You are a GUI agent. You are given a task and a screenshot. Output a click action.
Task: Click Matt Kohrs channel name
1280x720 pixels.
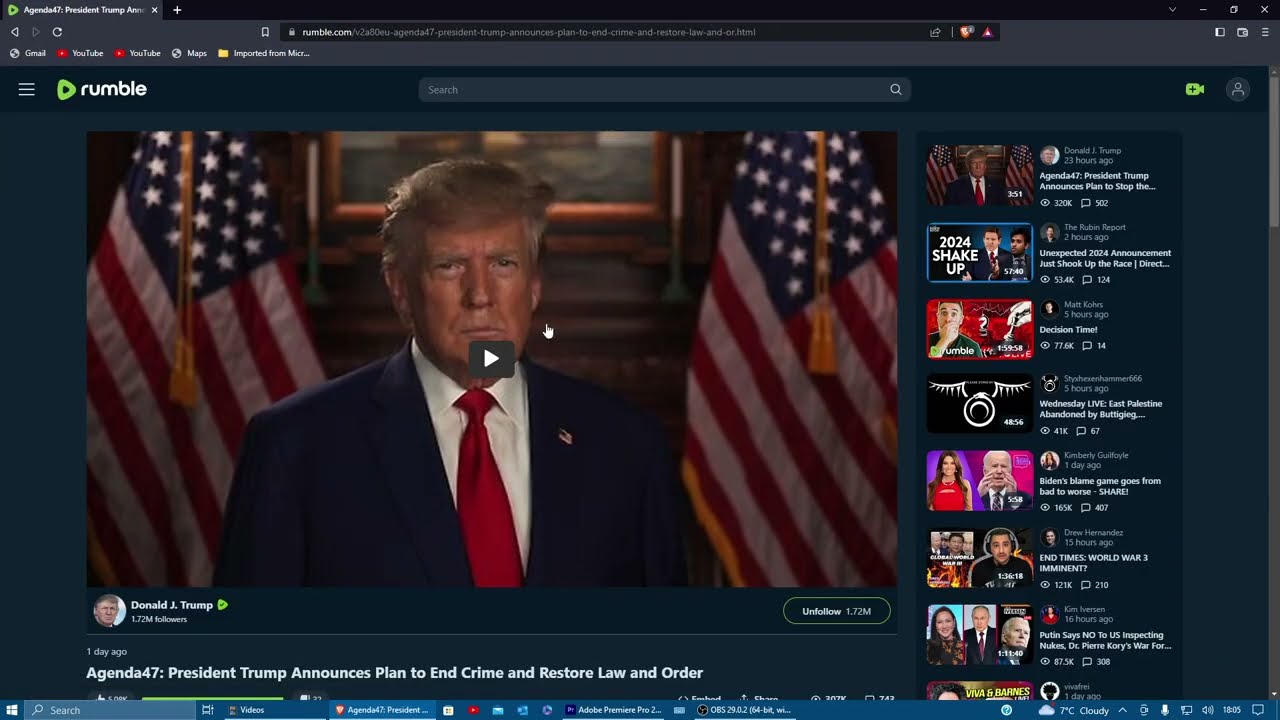point(1083,304)
